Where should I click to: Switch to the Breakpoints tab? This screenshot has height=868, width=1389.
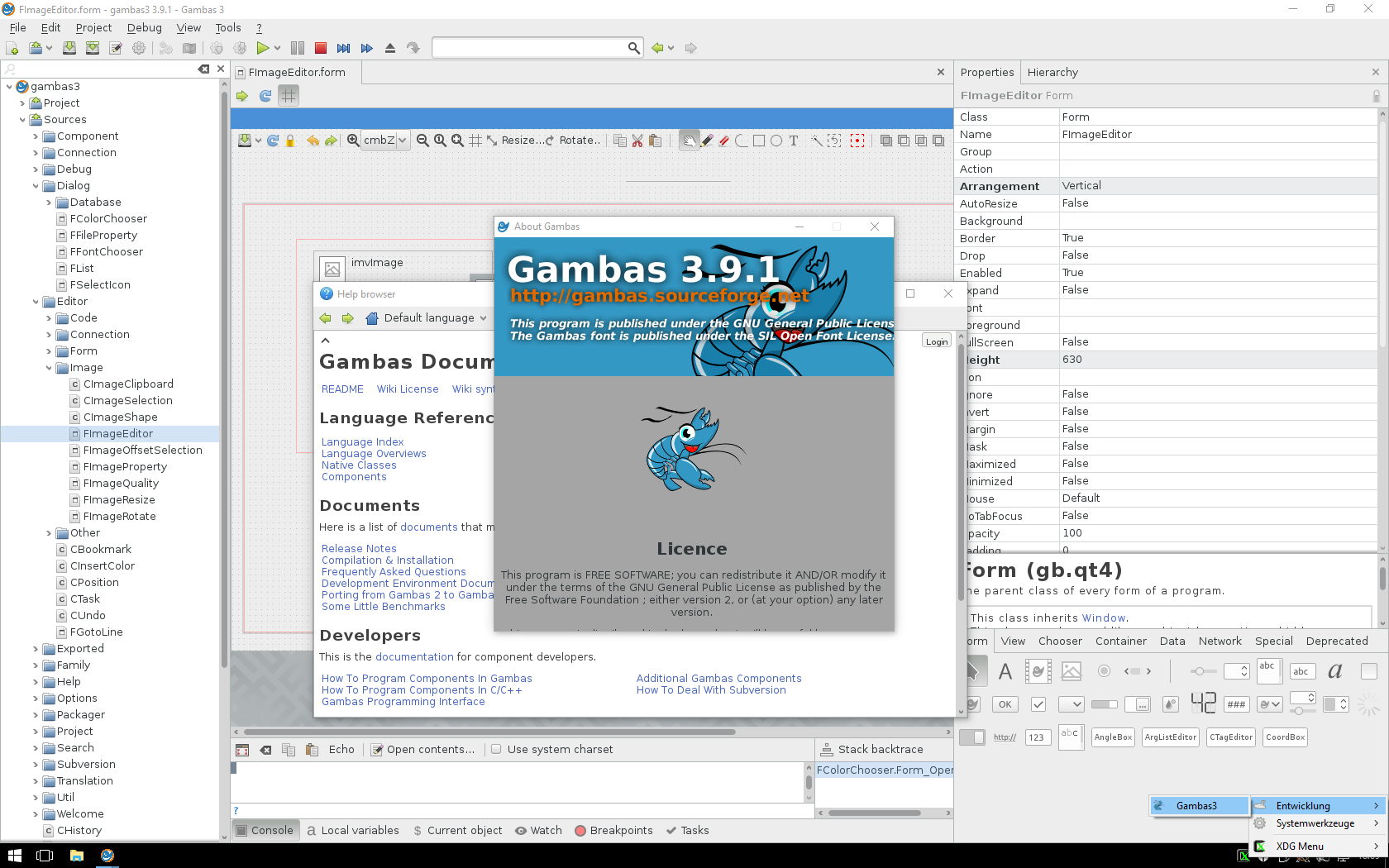[613, 831]
